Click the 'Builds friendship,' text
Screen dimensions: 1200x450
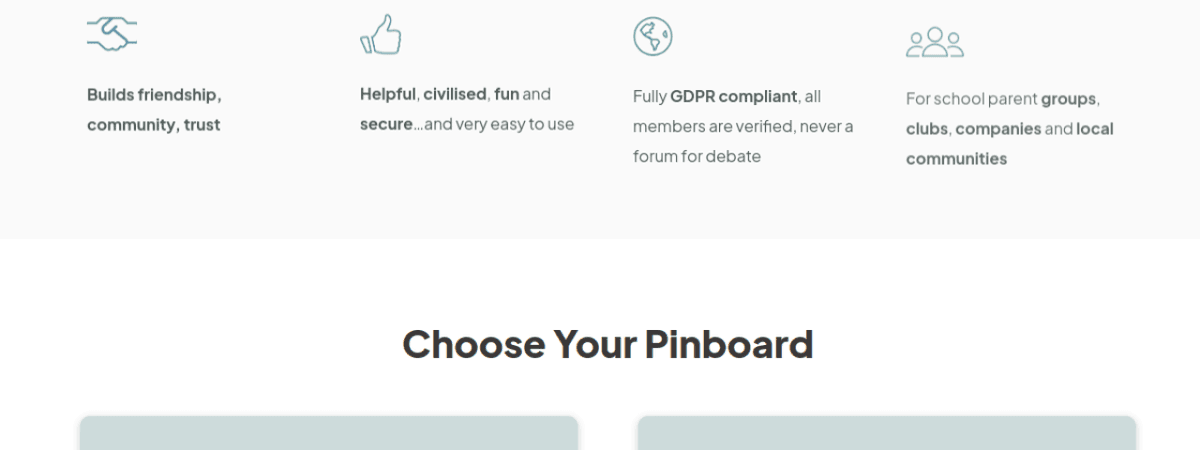click(154, 95)
